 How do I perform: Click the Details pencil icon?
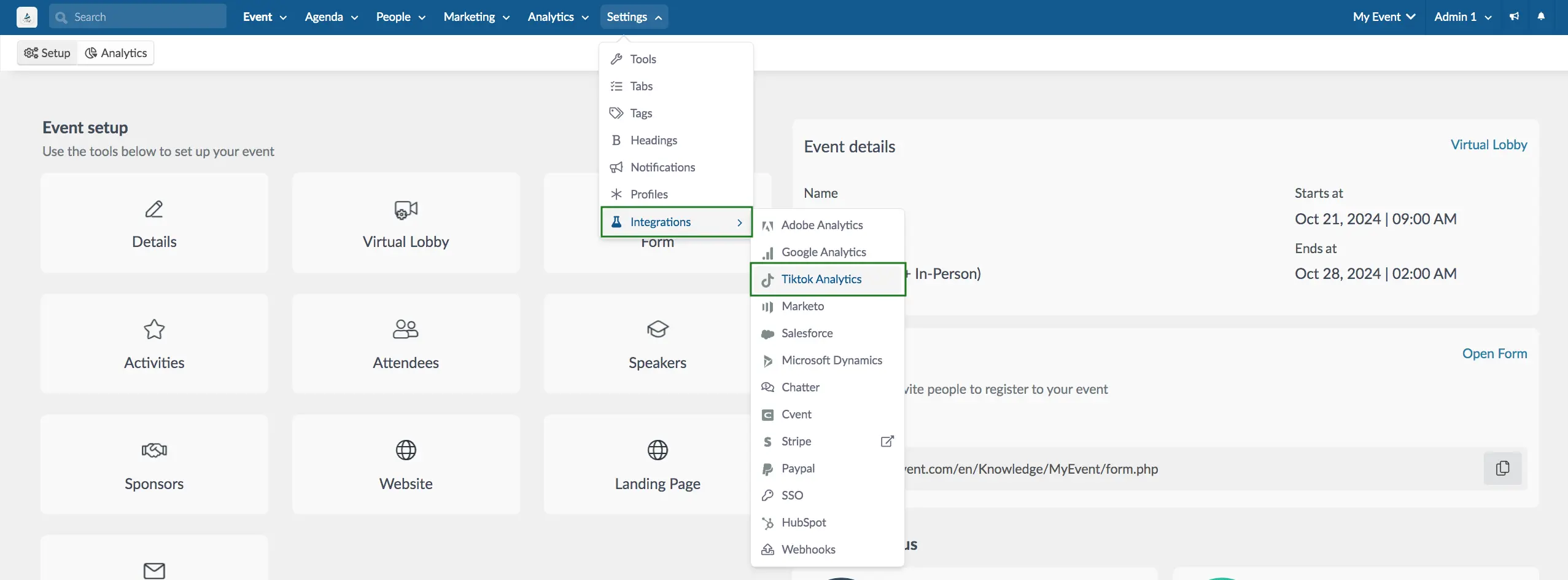(x=154, y=210)
